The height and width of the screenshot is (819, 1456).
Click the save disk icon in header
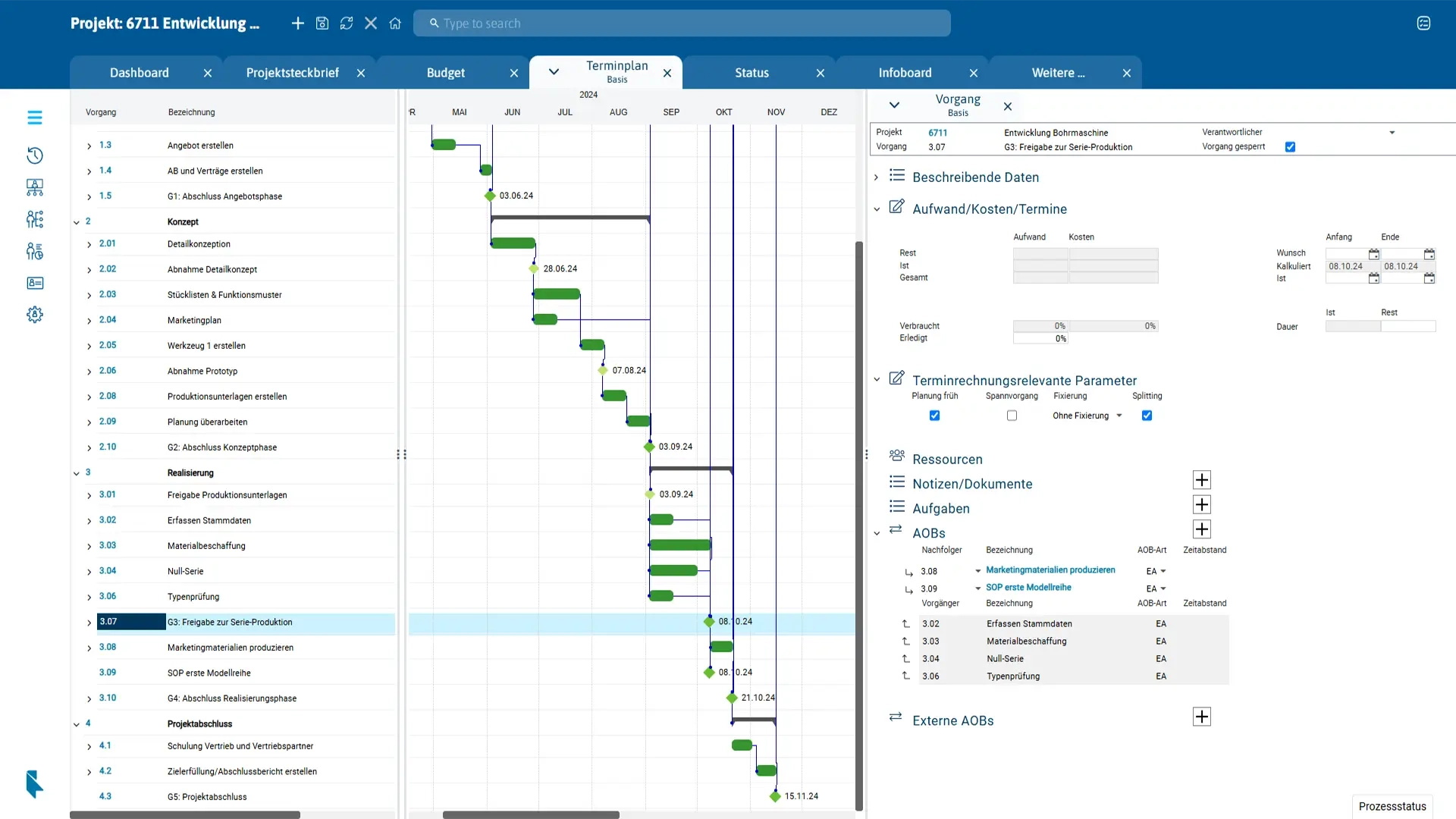[x=322, y=24]
